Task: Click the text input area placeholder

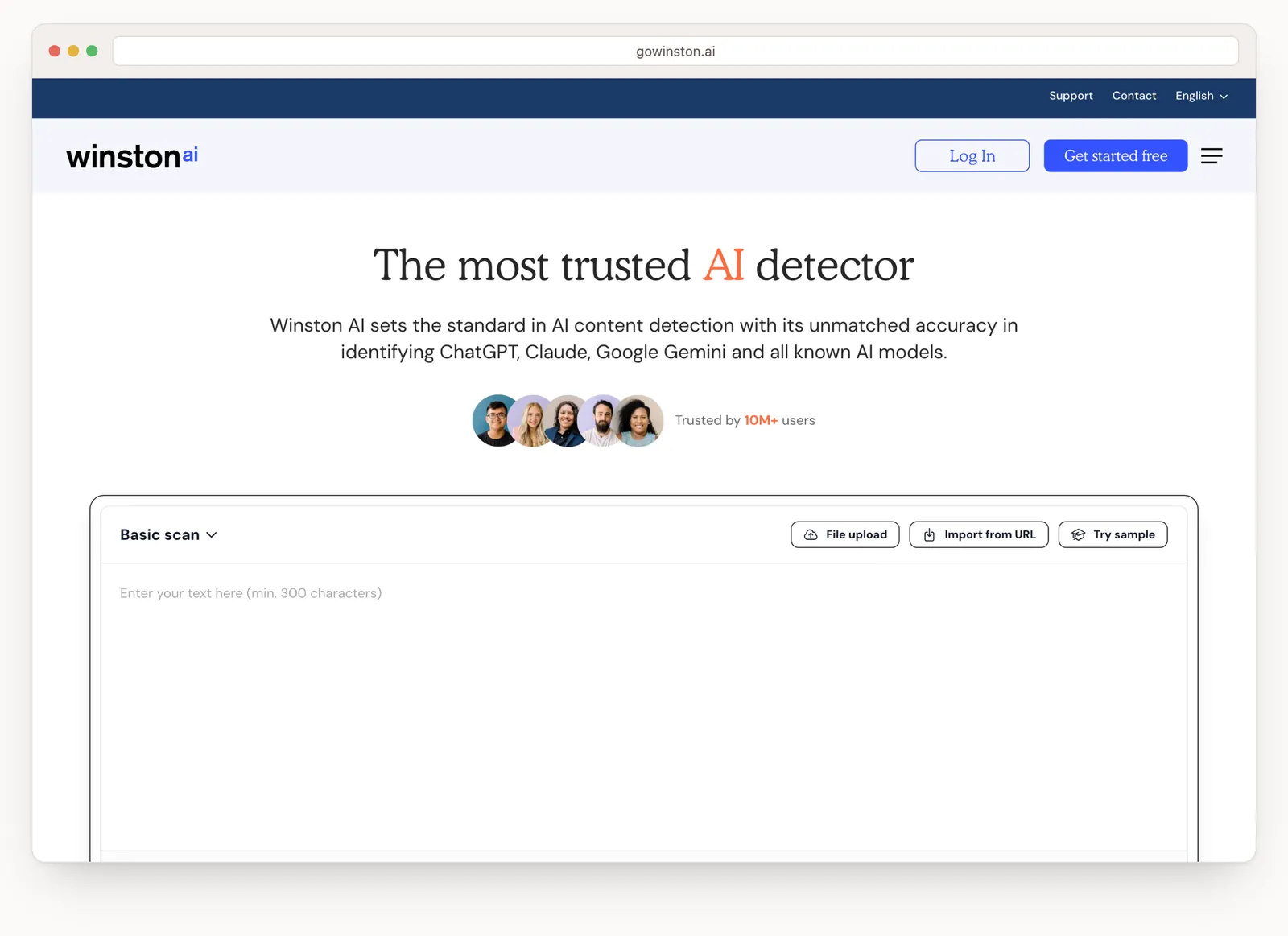Action: tap(251, 593)
